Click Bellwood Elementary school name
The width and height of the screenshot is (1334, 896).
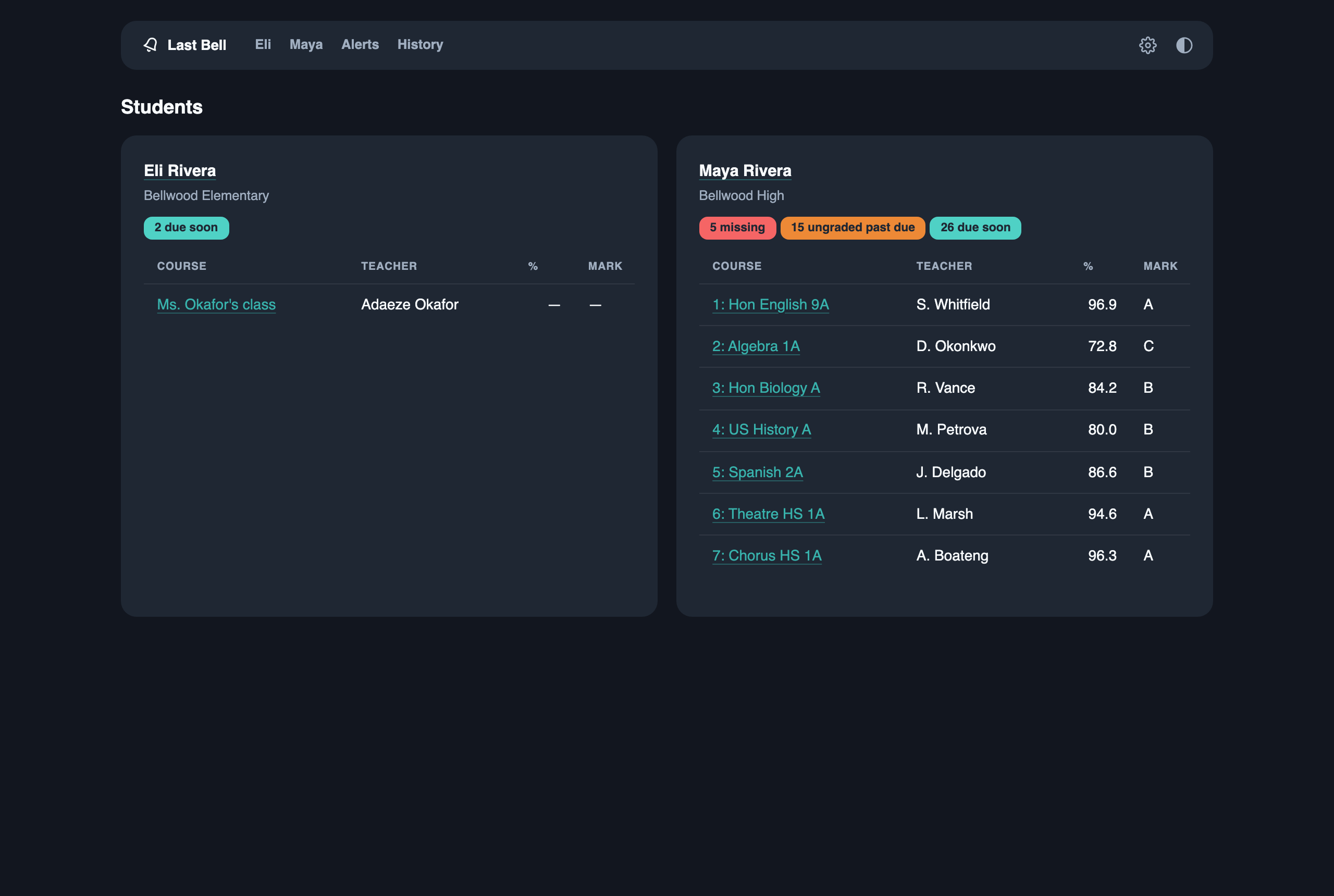pyautogui.click(x=206, y=195)
